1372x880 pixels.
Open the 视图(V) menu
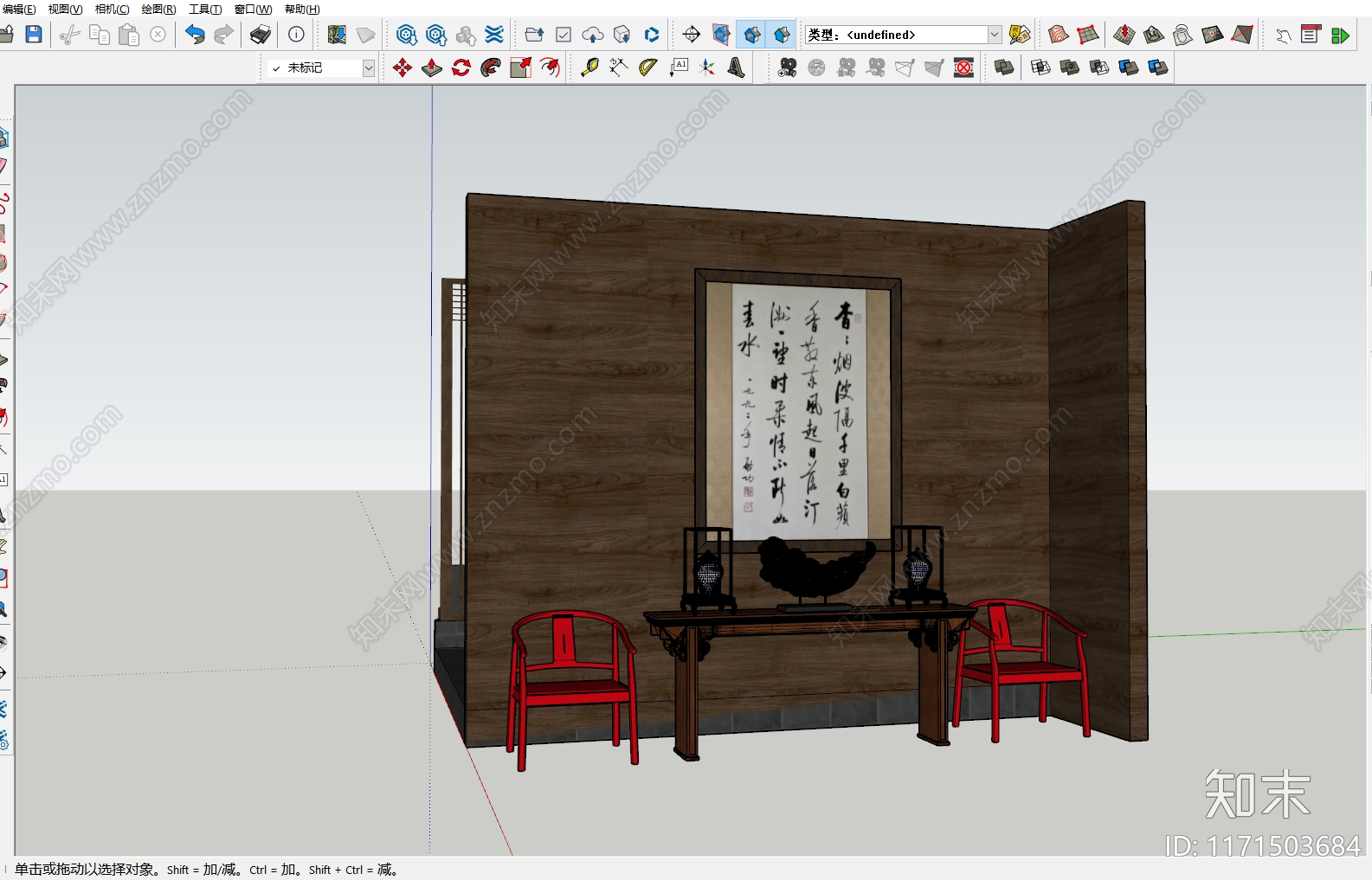[65, 9]
